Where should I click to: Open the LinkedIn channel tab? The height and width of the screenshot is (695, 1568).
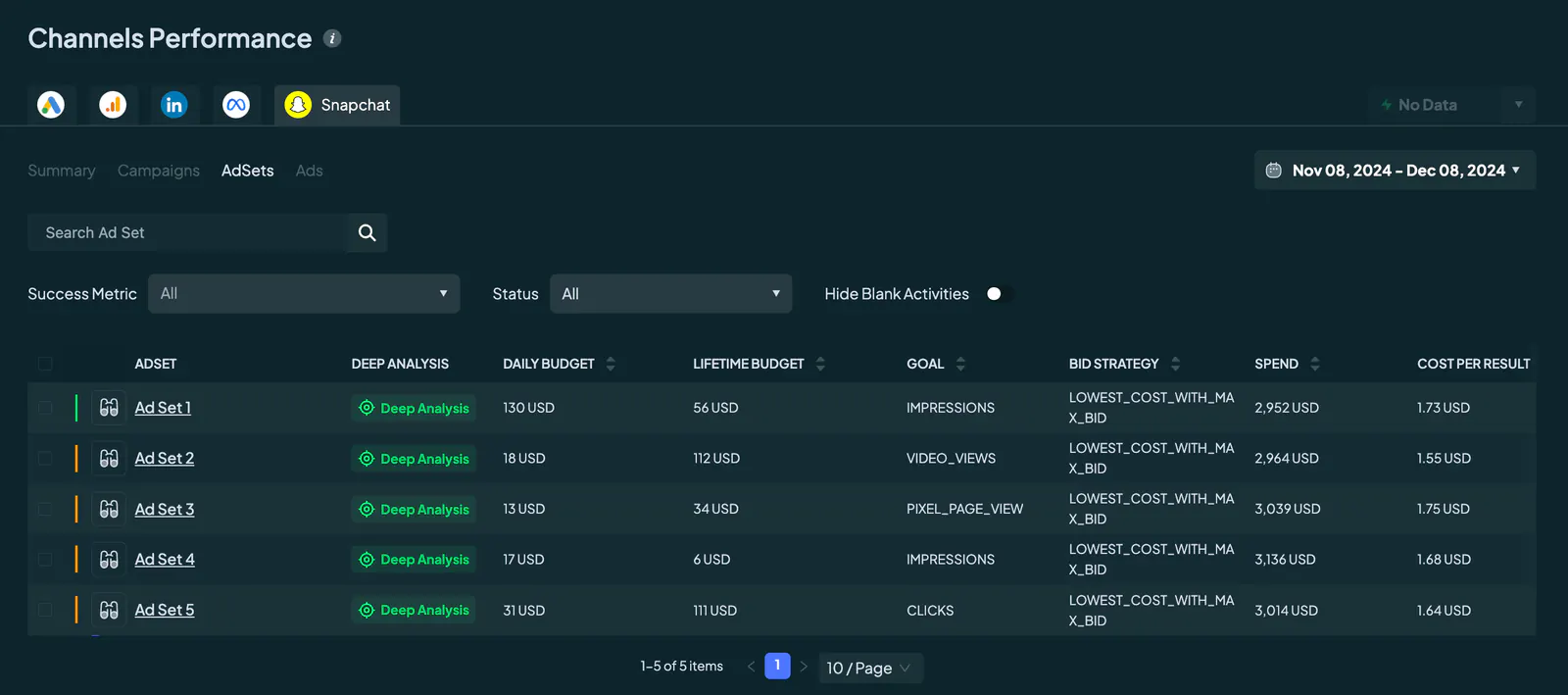coord(174,105)
